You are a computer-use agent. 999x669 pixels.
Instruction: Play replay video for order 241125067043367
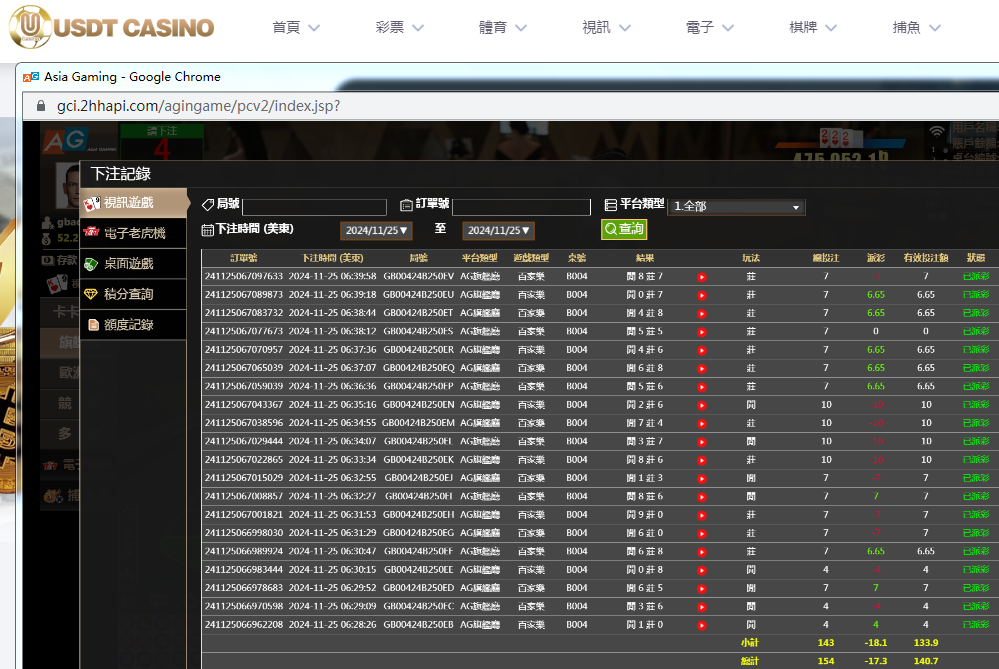701,405
